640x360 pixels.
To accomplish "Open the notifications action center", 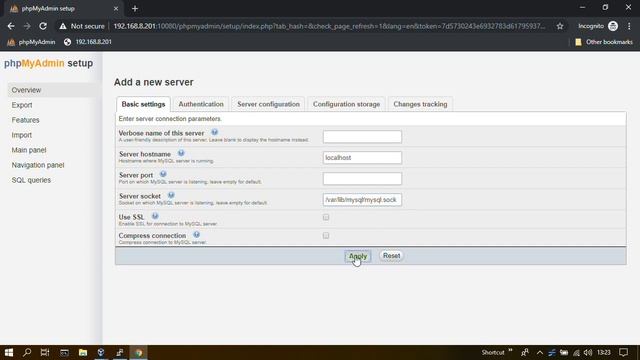I will (623, 352).
